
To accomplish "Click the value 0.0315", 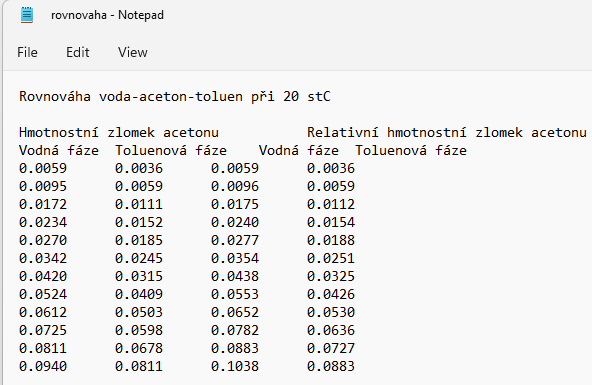I will [x=139, y=276].
